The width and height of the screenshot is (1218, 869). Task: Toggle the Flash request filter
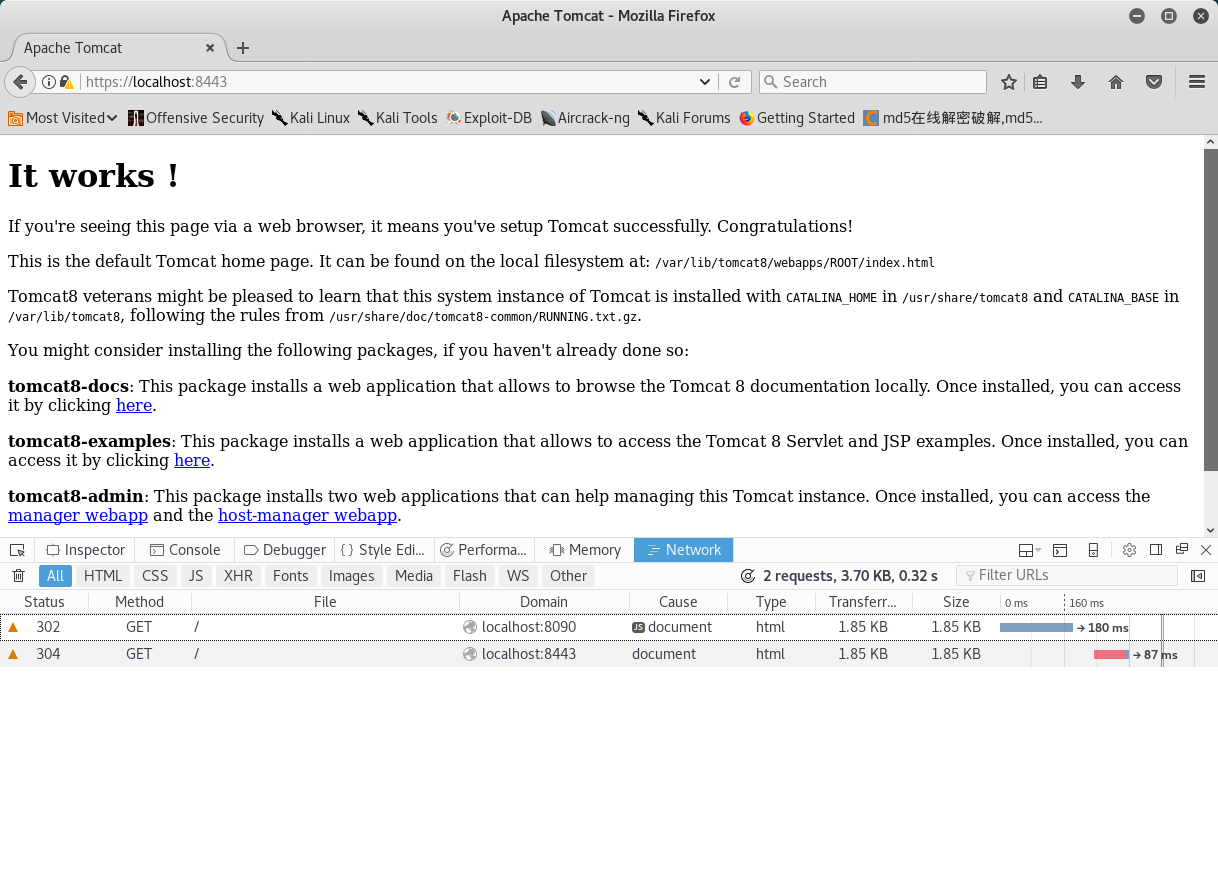470,576
